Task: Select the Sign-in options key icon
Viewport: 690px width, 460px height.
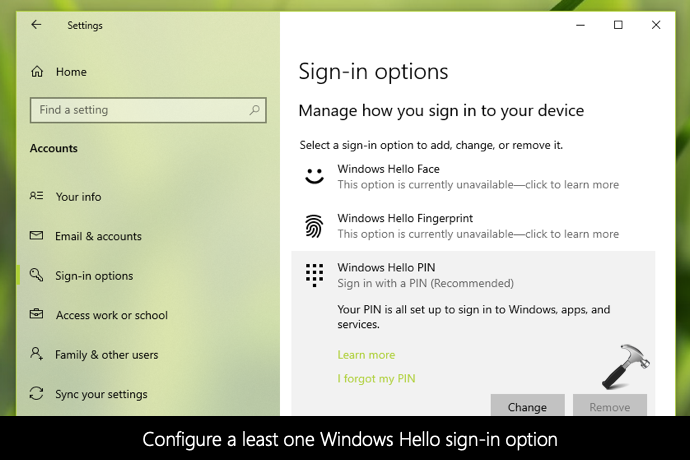Action: (x=37, y=275)
